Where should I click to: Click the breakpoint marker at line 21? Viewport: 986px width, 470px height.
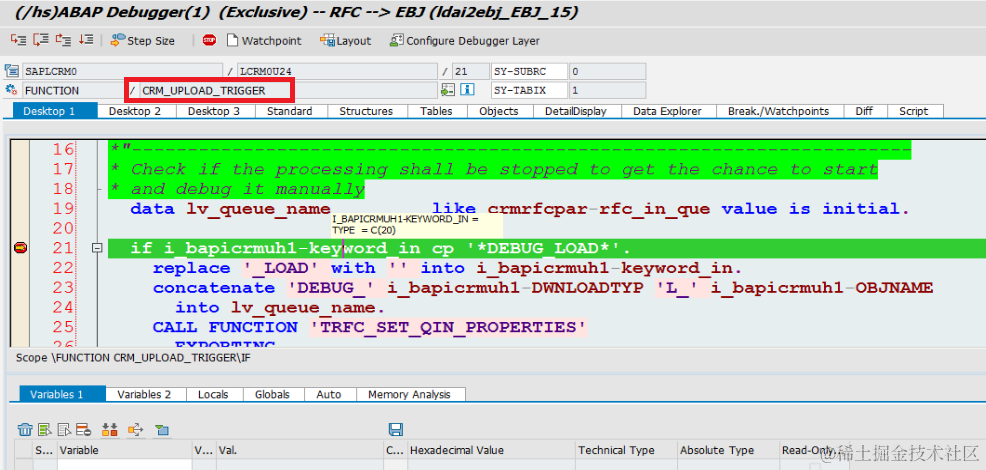coord(20,249)
